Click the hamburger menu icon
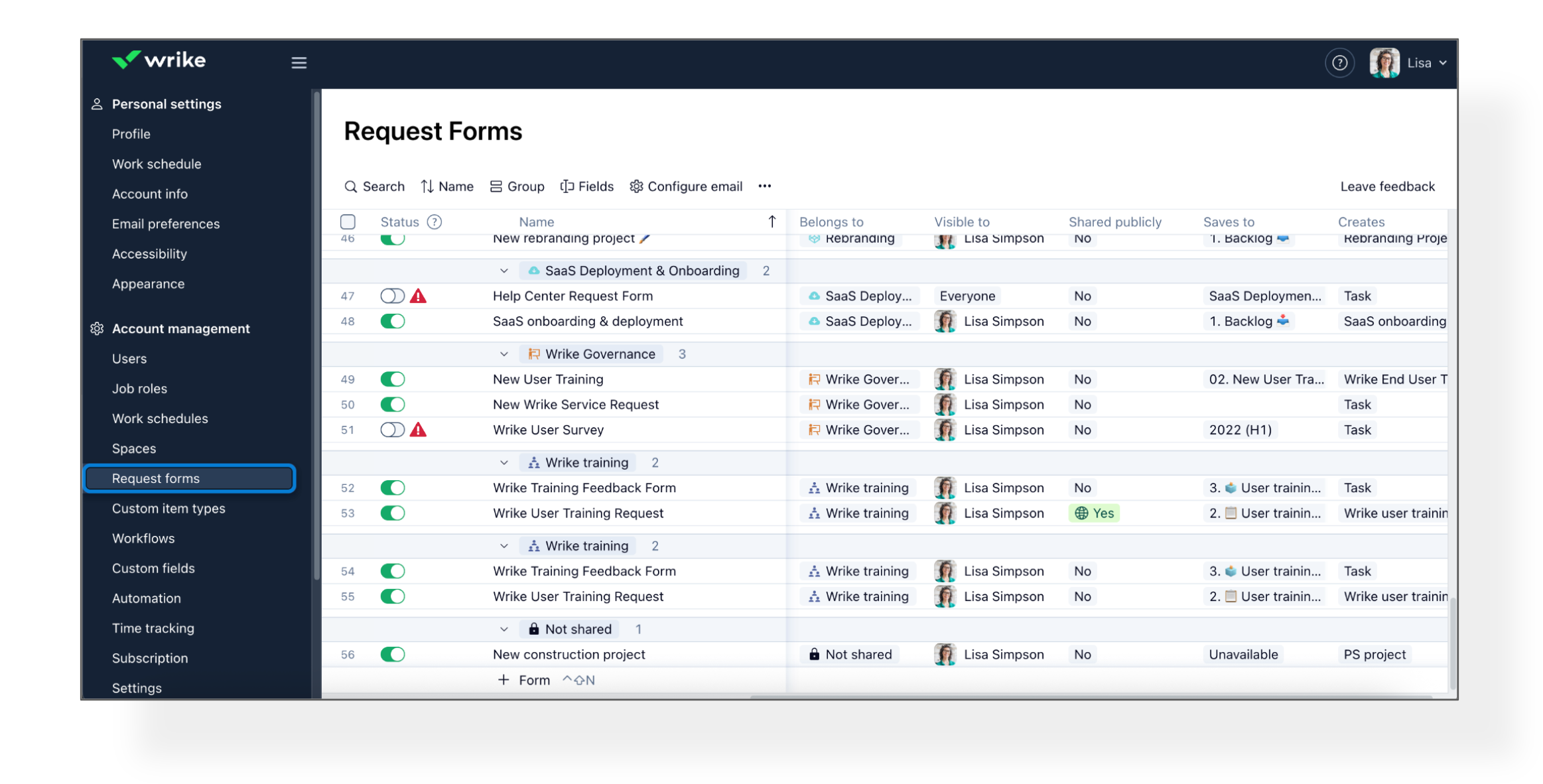 point(299,62)
